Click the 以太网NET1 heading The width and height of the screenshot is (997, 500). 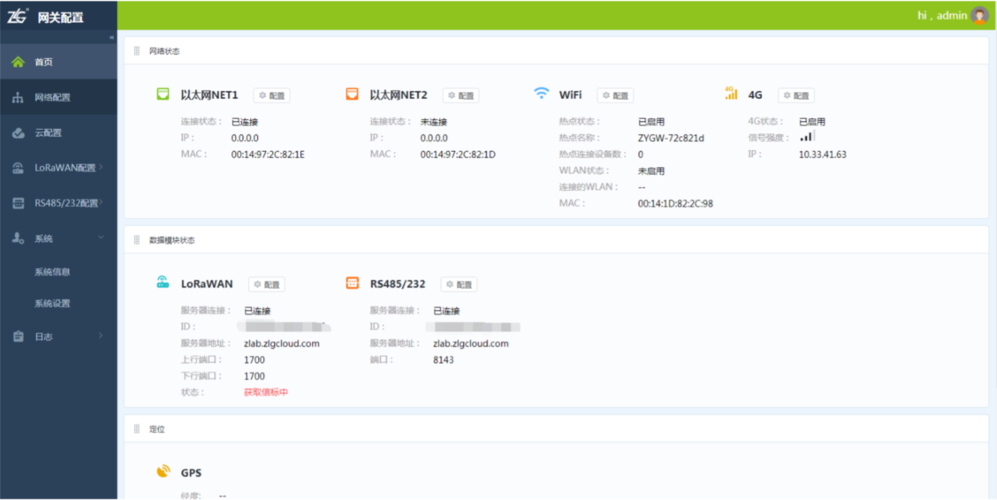[209, 95]
